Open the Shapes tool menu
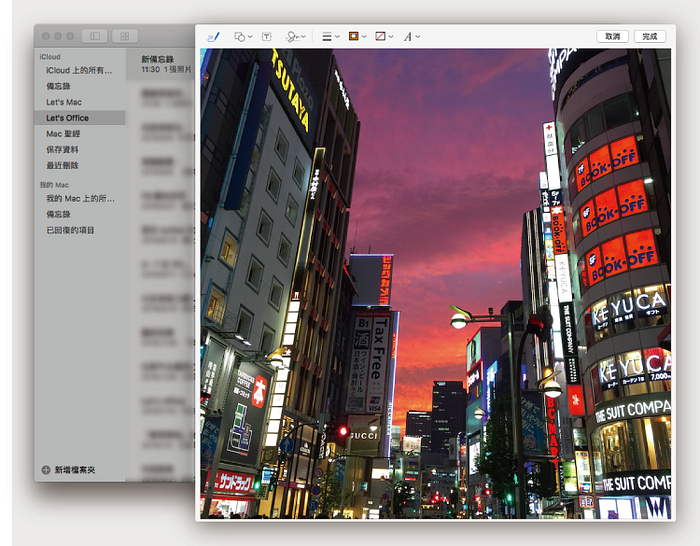This screenshot has width=700, height=546. 242,36
